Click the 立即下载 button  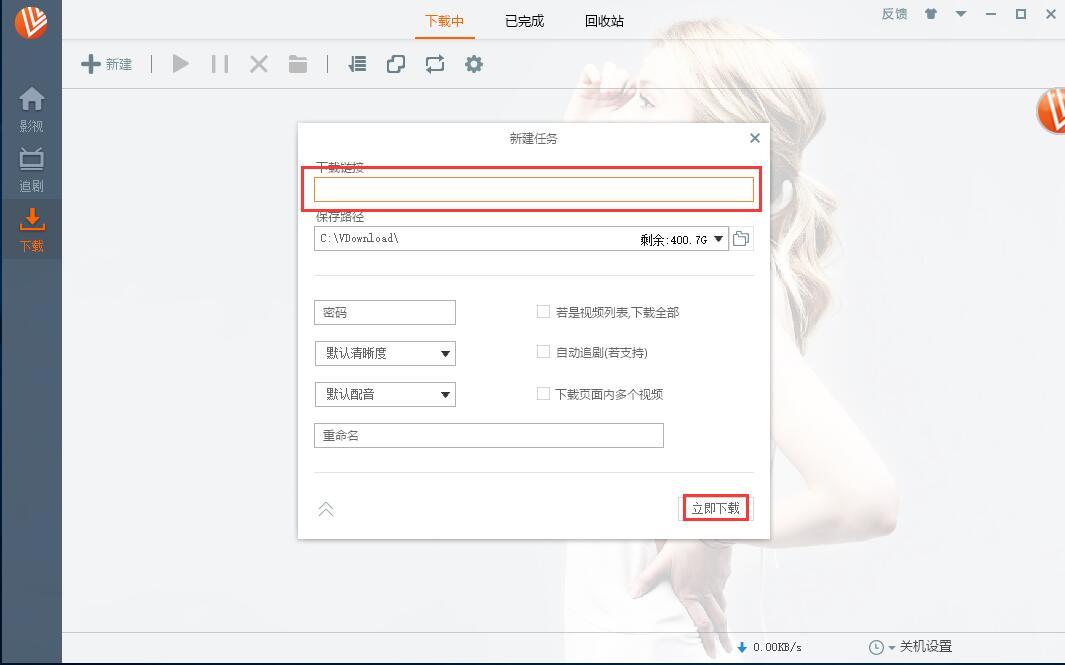tap(716, 508)
